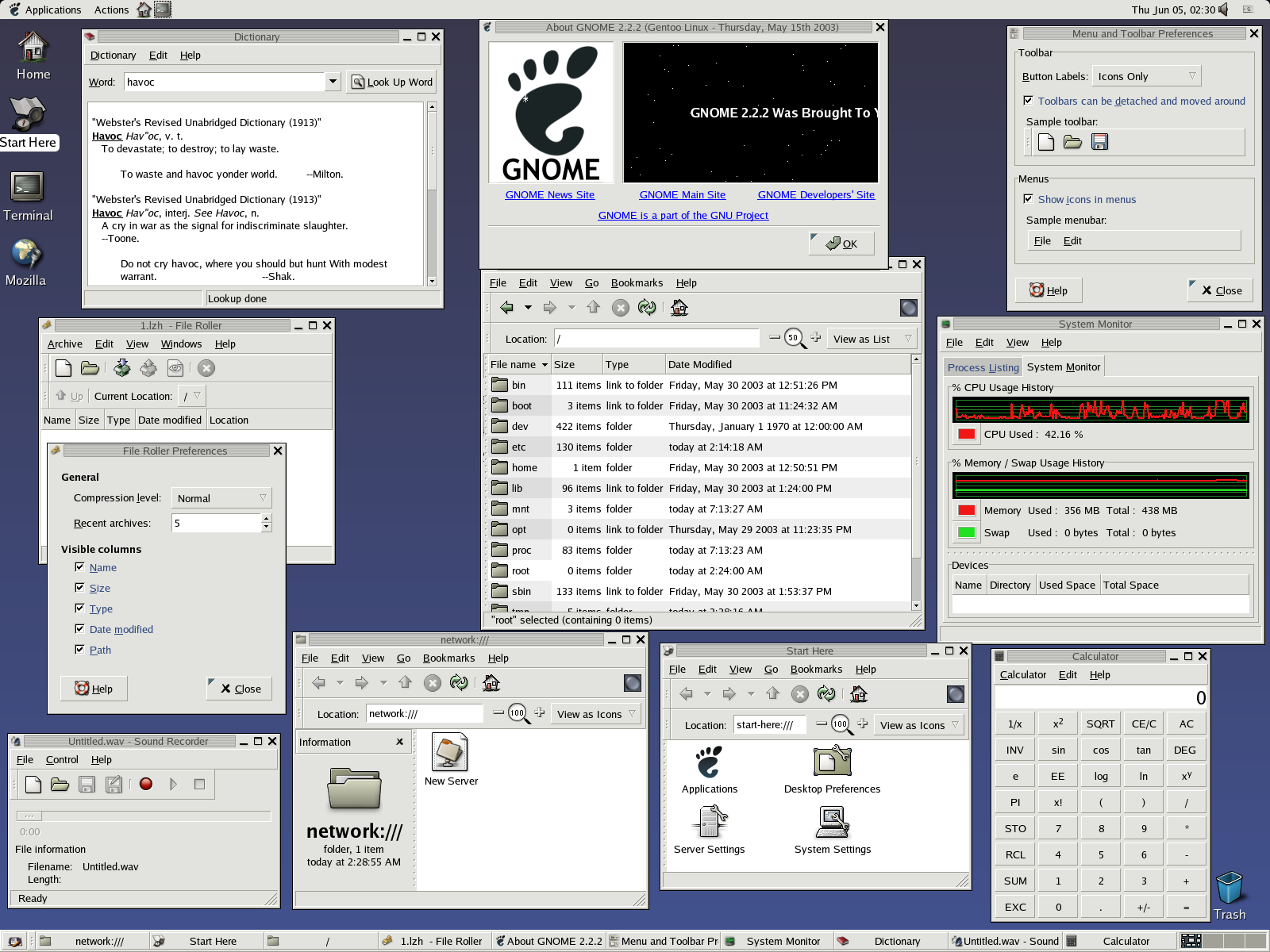This screenshot has height=952, width=1270.
Task: Open the Bookmarks menu in root file browser
Action: pos(637,283)
